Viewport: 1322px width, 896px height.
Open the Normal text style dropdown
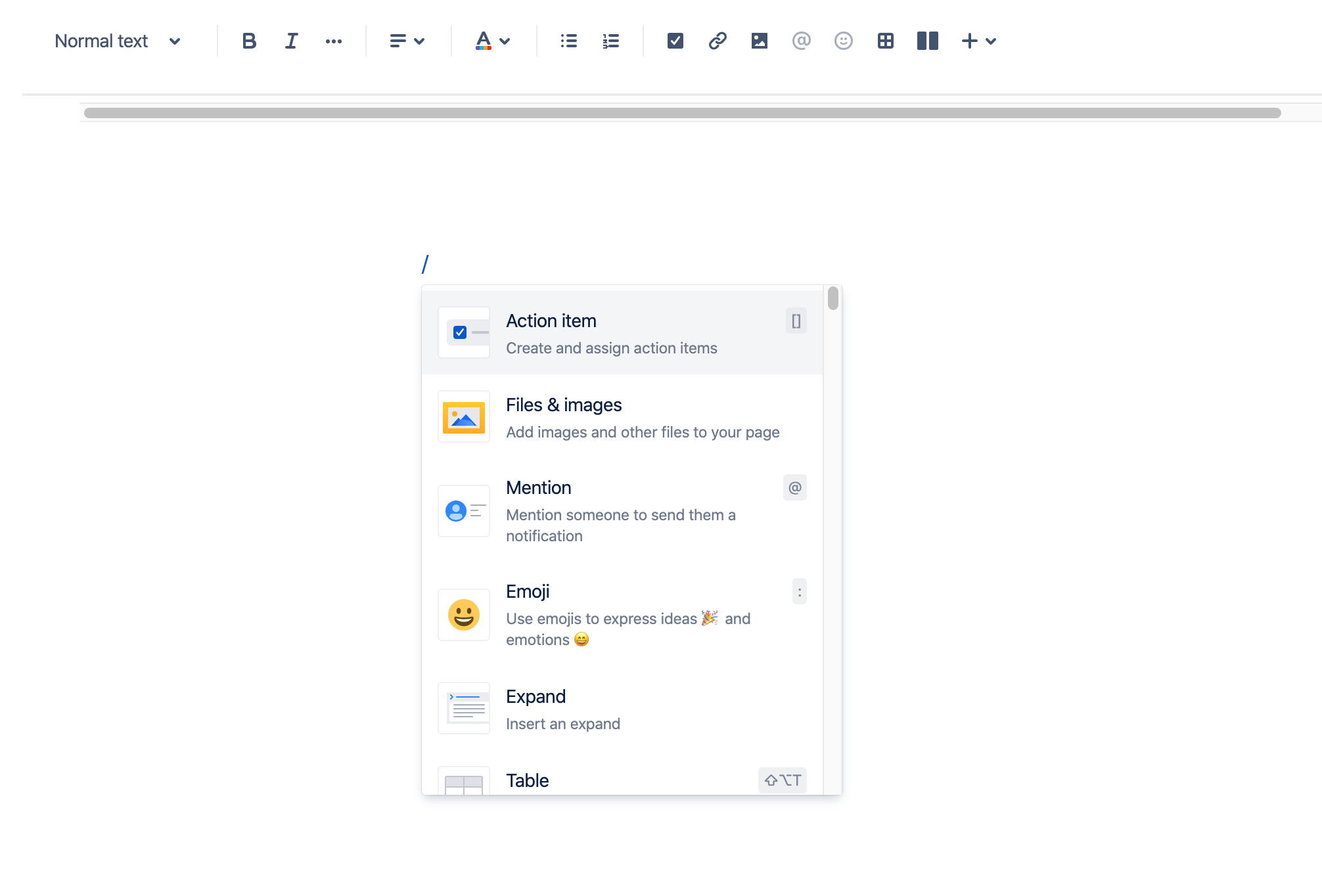click(118, 41)
